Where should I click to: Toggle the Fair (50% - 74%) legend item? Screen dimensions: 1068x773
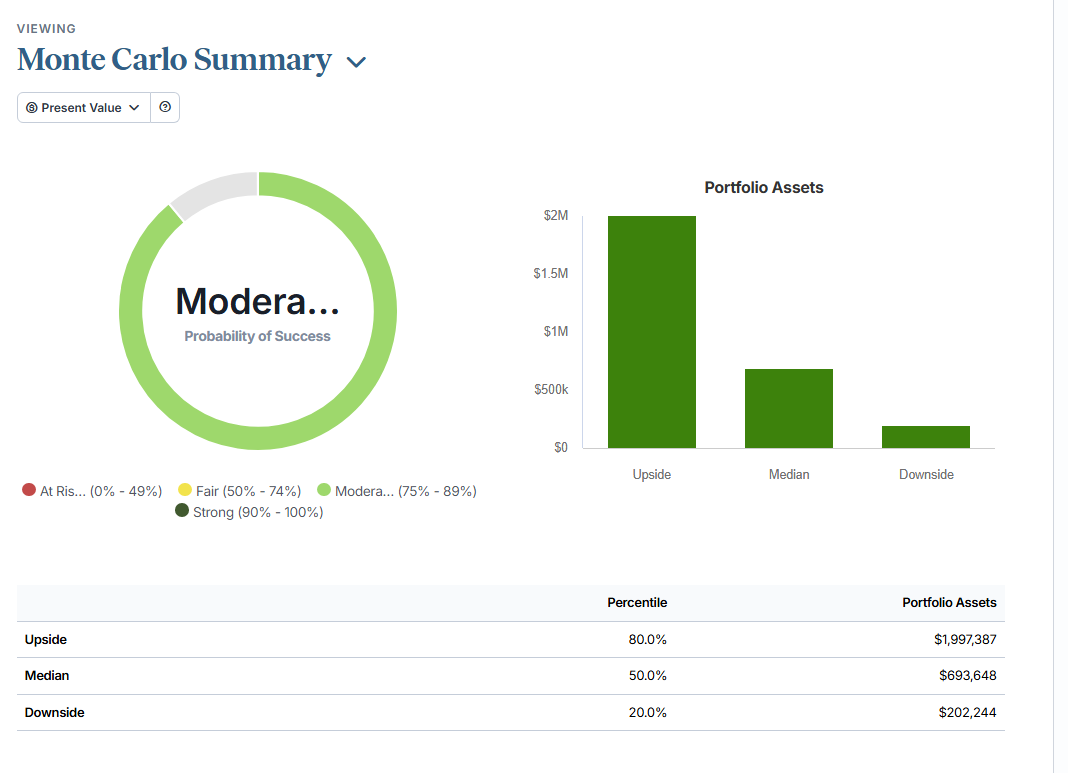[x=239, y=491]
